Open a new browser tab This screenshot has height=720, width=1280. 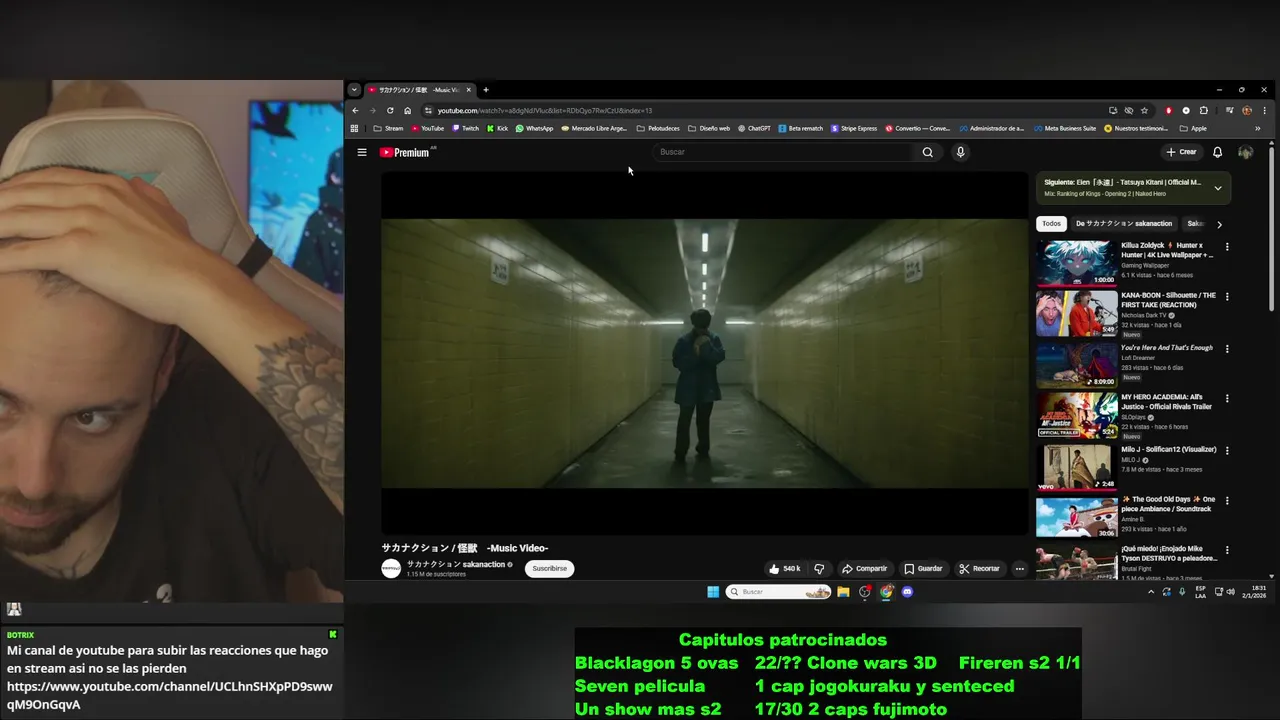click(486, 90)
